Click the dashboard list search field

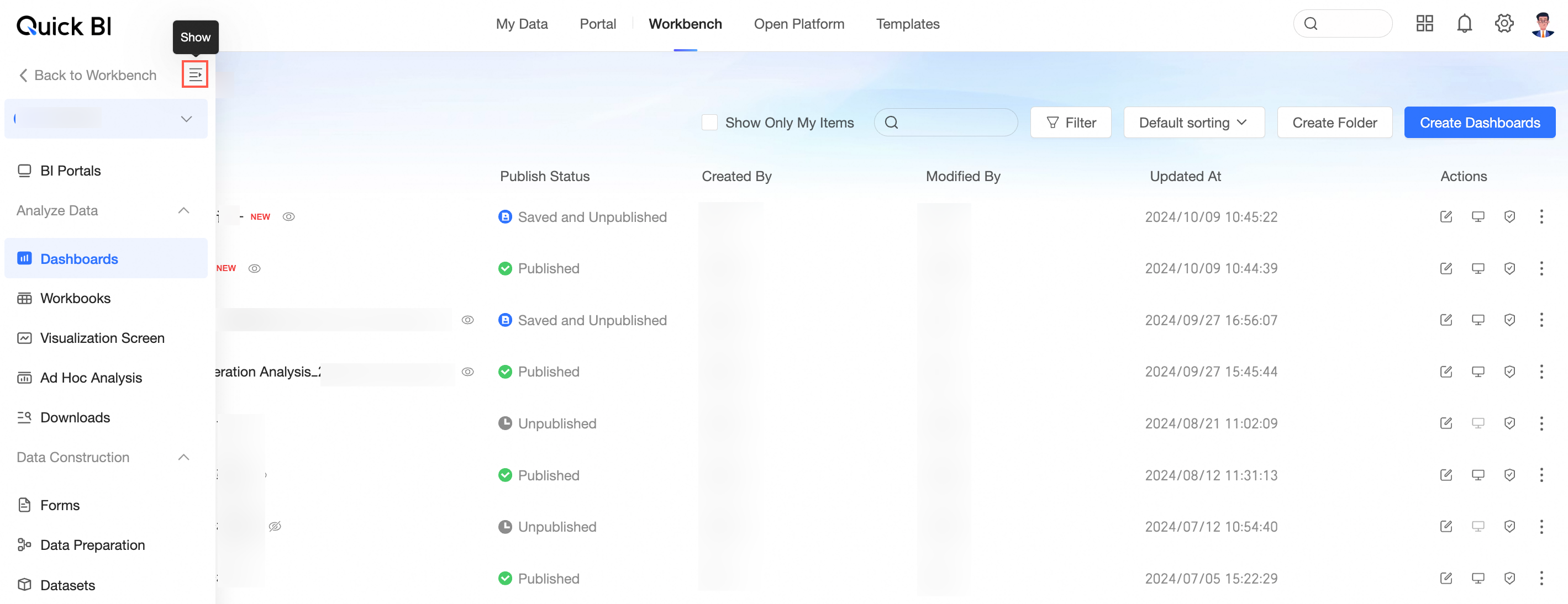coord(956,123)
